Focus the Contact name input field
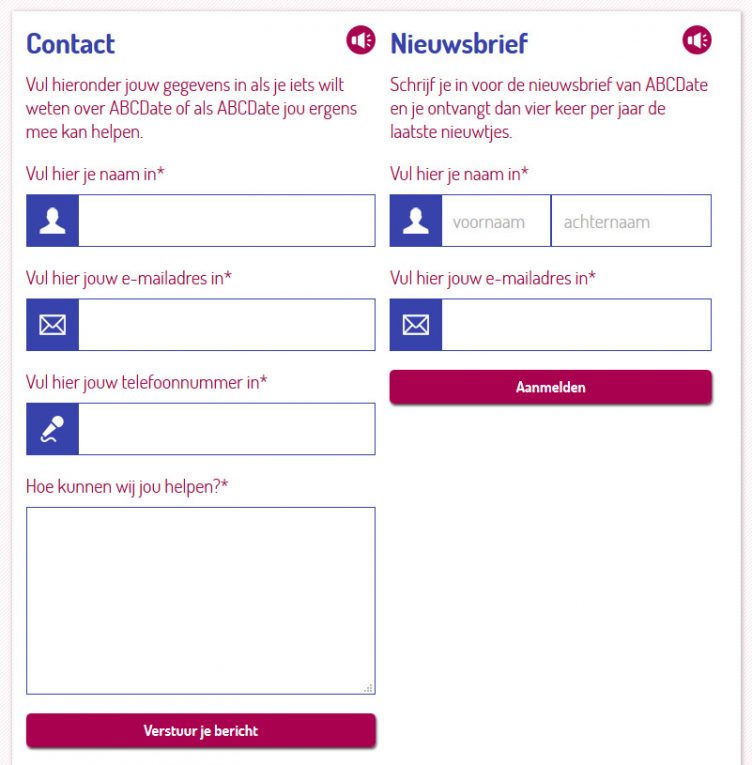 click(226, 221)
